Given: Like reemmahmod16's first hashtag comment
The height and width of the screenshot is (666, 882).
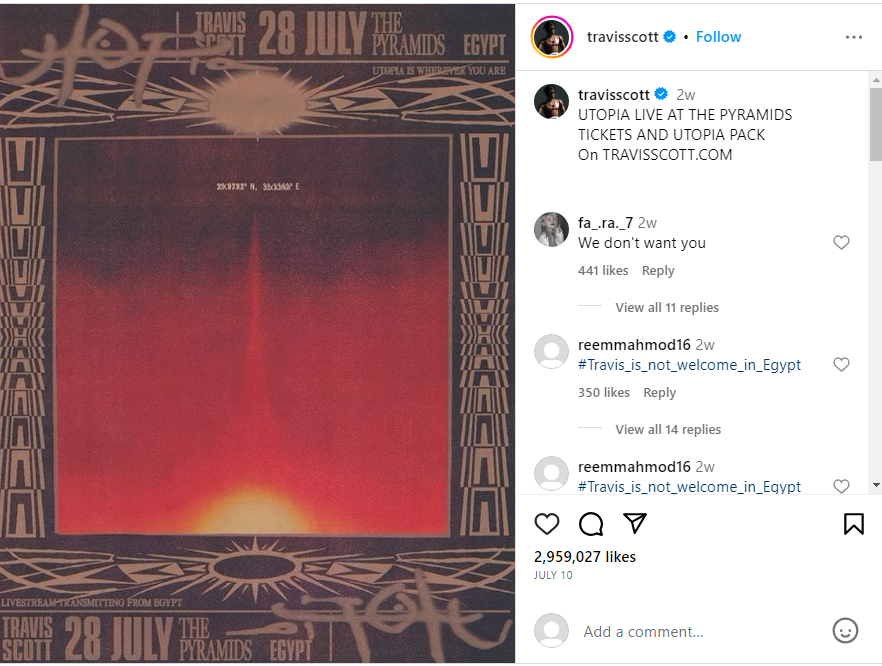Looking at the screenshot, I should (x=841, y=364).
